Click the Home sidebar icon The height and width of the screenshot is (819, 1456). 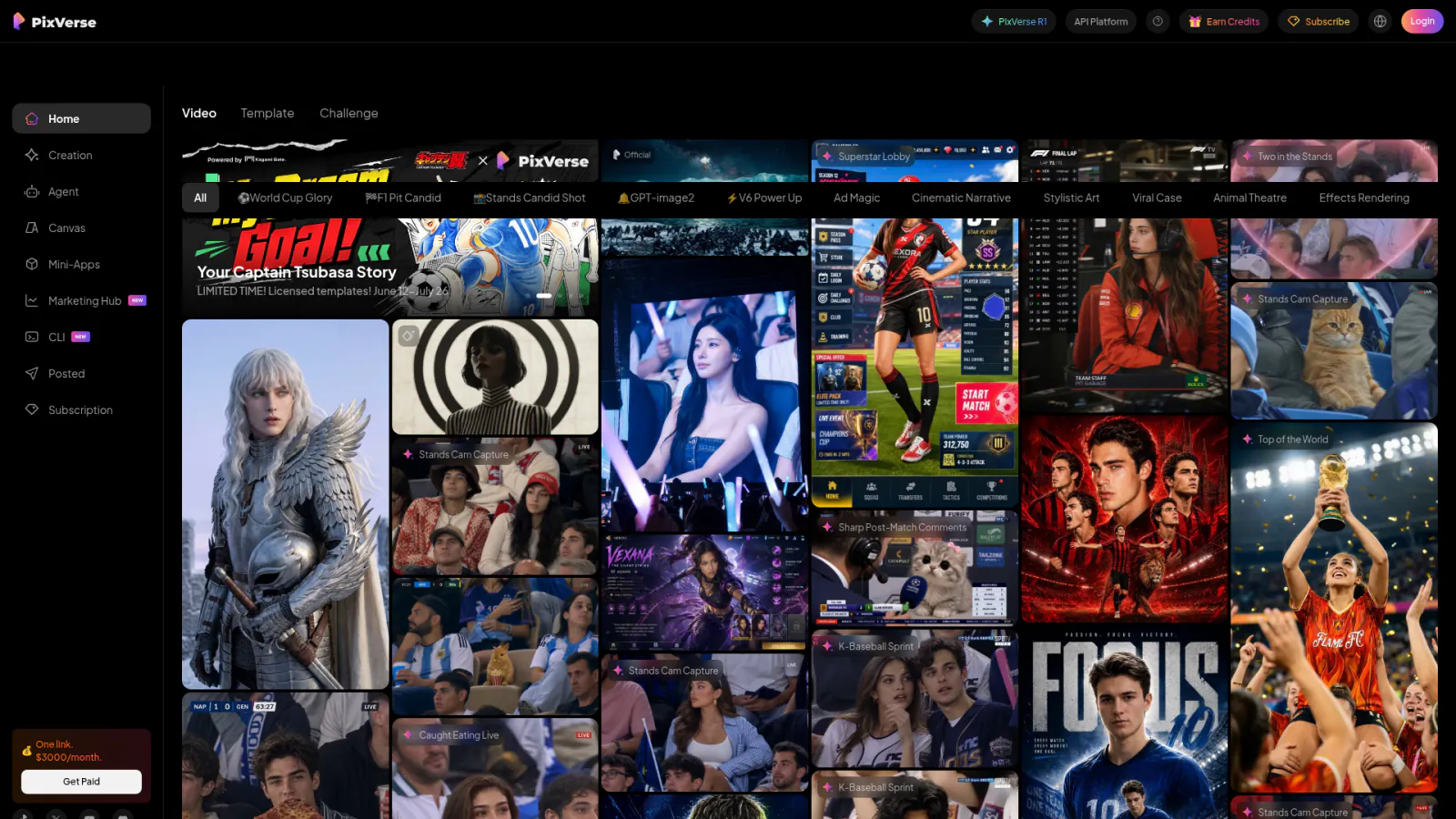pos(32,118)
